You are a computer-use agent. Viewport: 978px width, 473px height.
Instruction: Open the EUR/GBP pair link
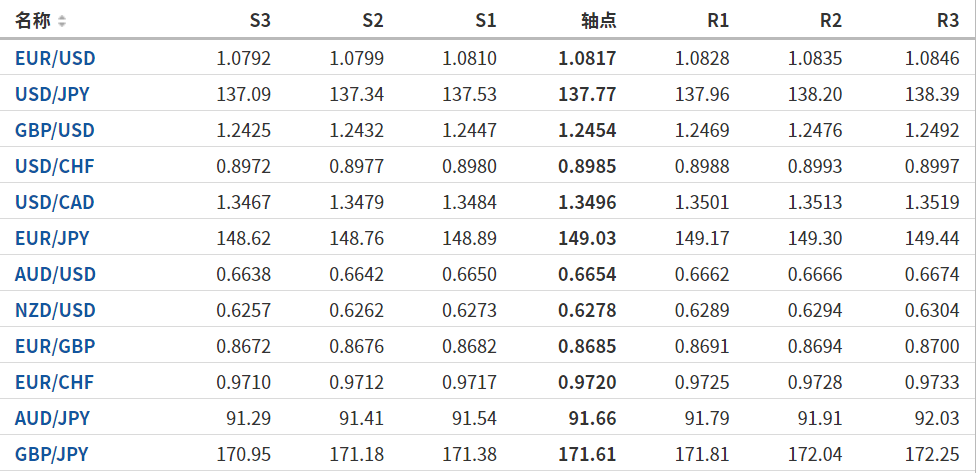(x=55, y=346)
